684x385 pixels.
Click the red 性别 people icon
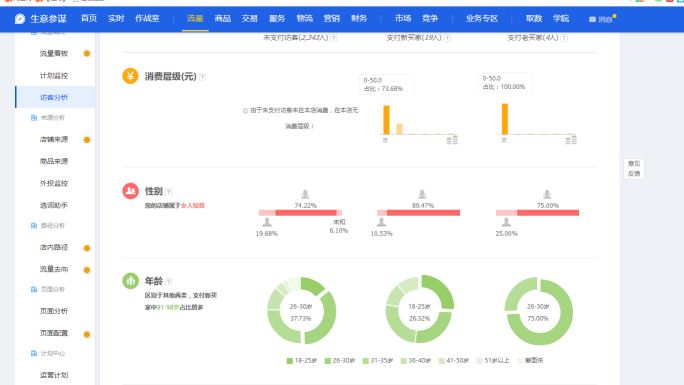pyautogui.click(x=130, y=191)
